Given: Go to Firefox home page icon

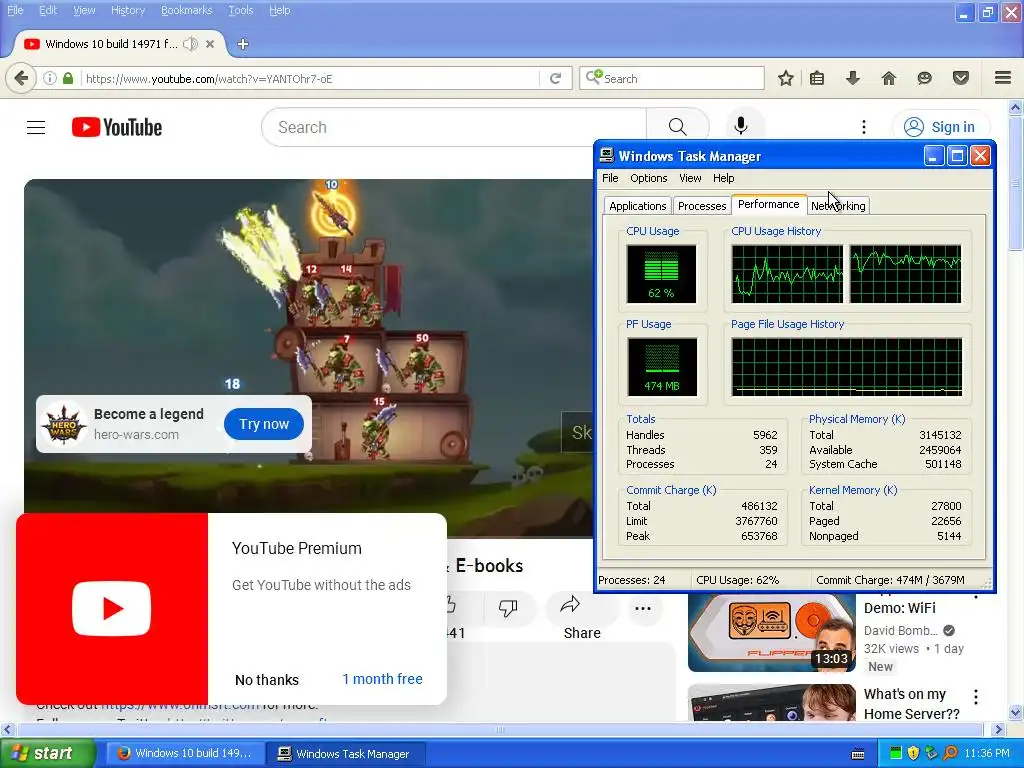Looking at the screenshot, I should [x=889, y=78].
